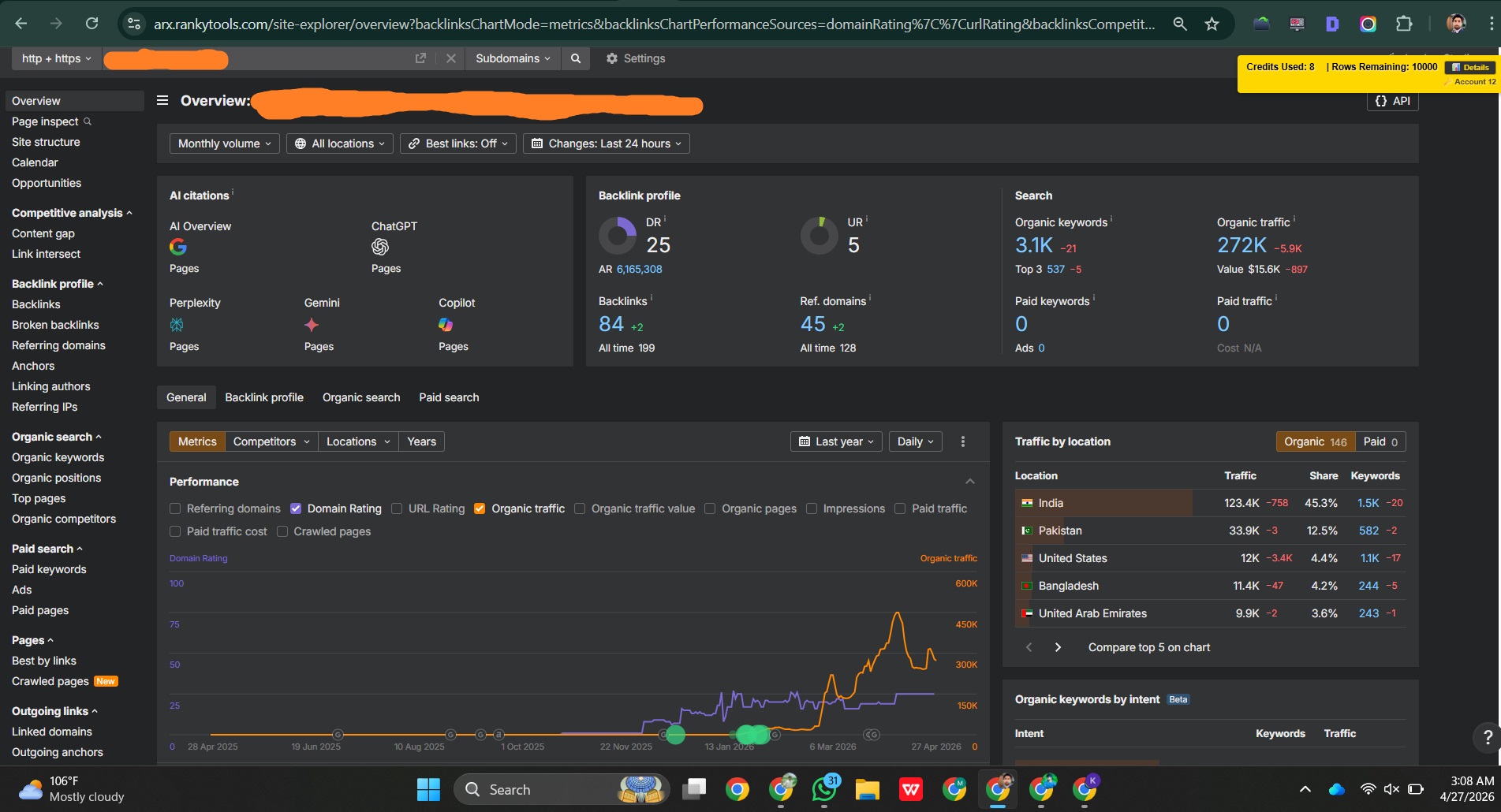Open the Windows Start menu
This screenshot has height=812, width=1501.
click(428, 789)
